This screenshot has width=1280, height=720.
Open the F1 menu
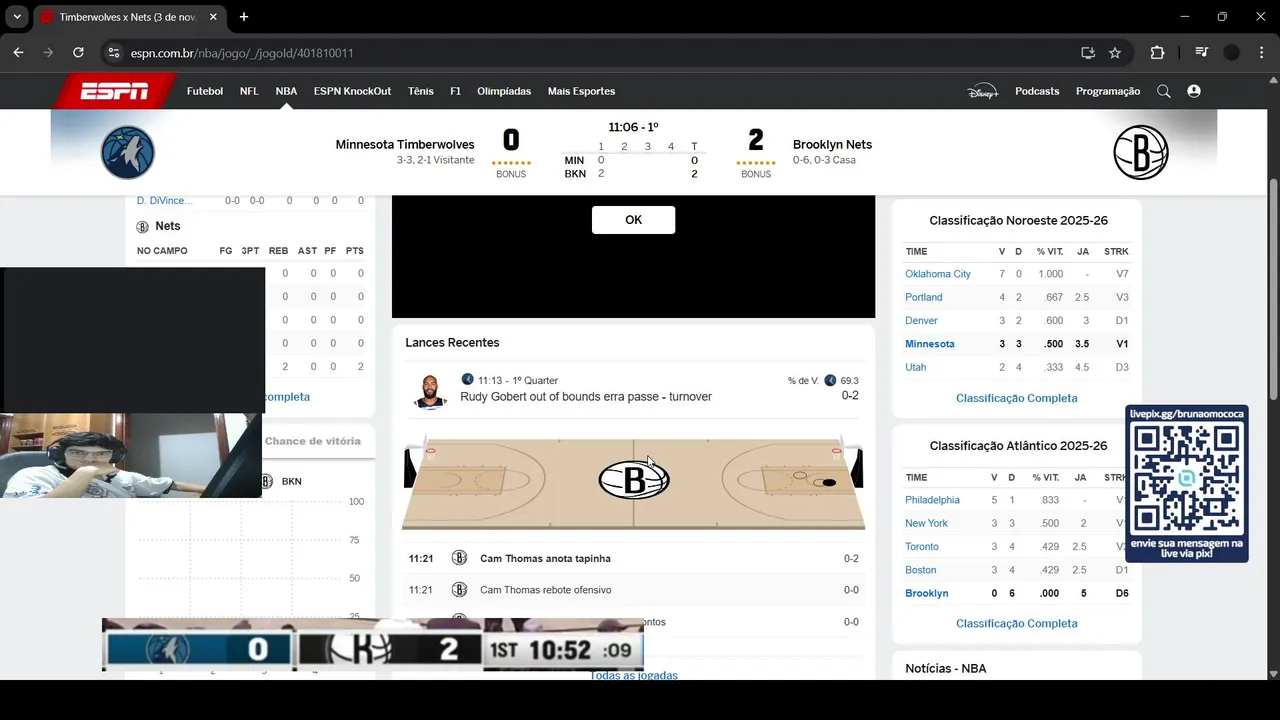(x=455, y=91)
